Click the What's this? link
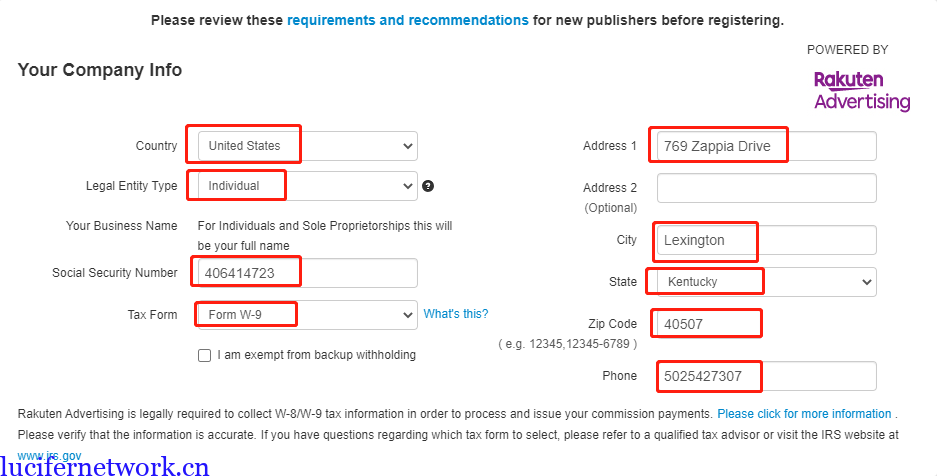This screenshot has width=937, height=476. pos(456,314)
